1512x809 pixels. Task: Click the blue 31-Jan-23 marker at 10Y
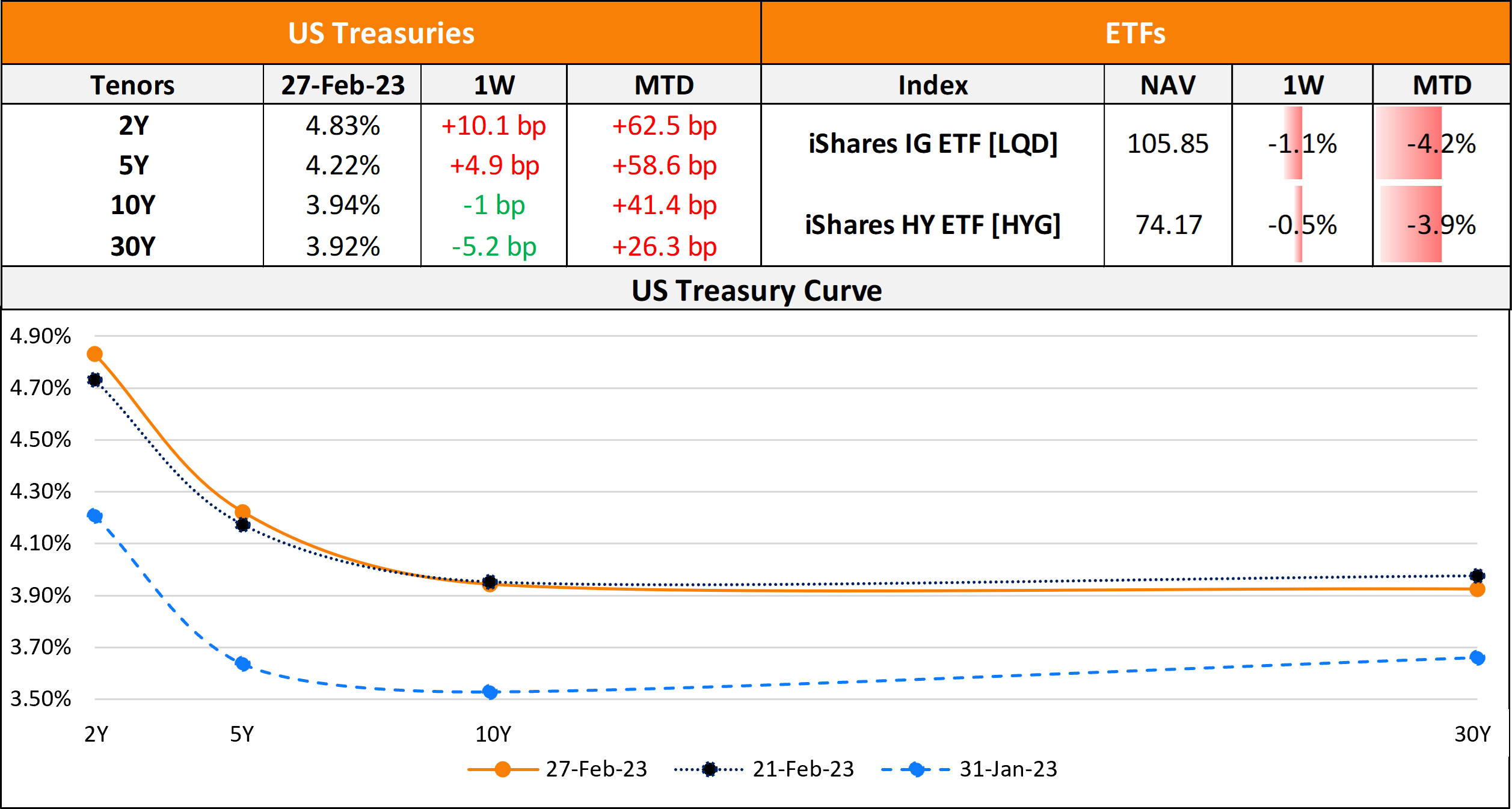[x=490, y=692]
